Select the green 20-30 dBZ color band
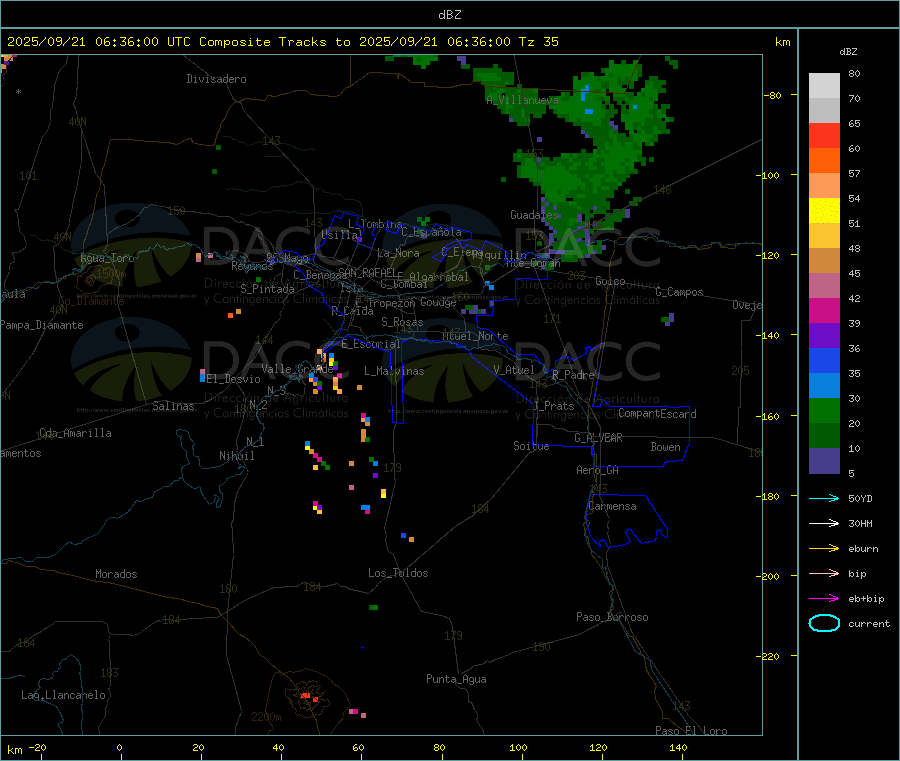This screenshot has height=761, width=900. (x=824, y=410)
